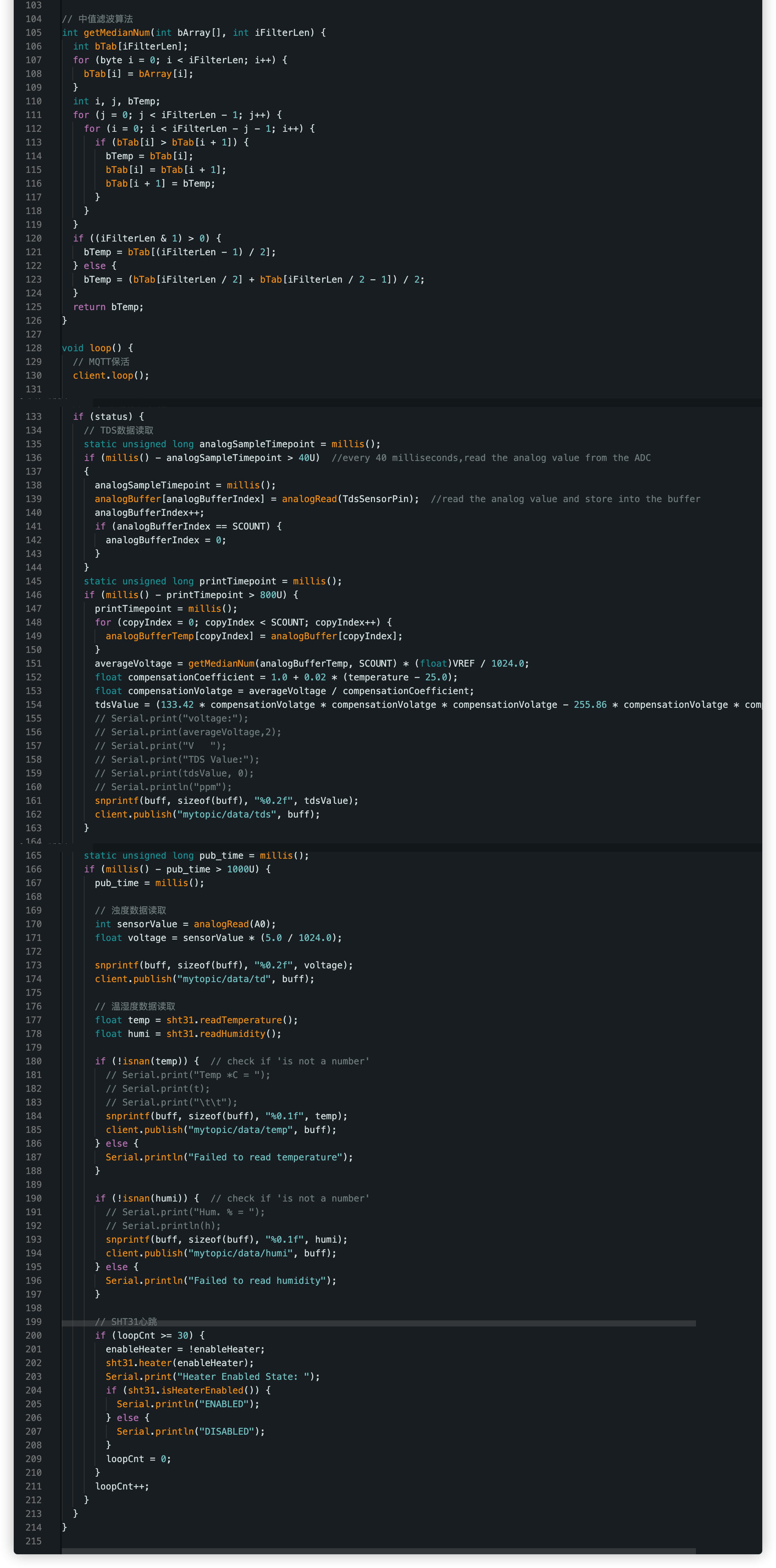This screenshot has width=776, height=1568.
Task: Click the "mytopic/data/temp" string
Action: click(240, 1130)
